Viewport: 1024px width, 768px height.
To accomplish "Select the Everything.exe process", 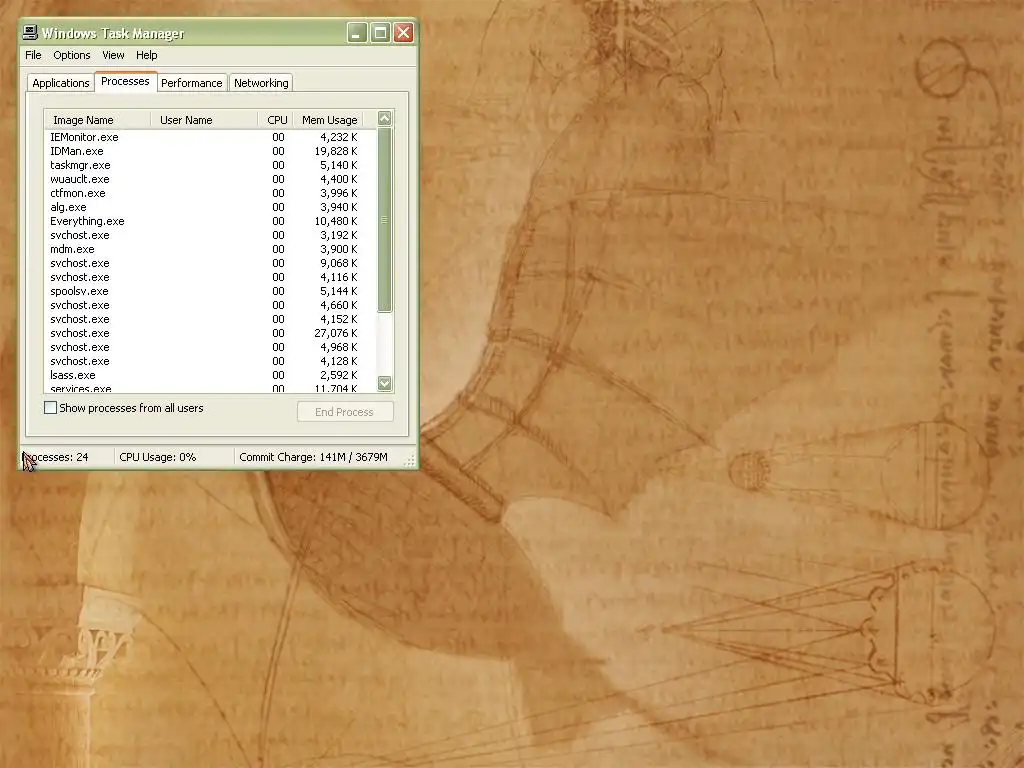I will pyautogui.click(x=210, y=221).
